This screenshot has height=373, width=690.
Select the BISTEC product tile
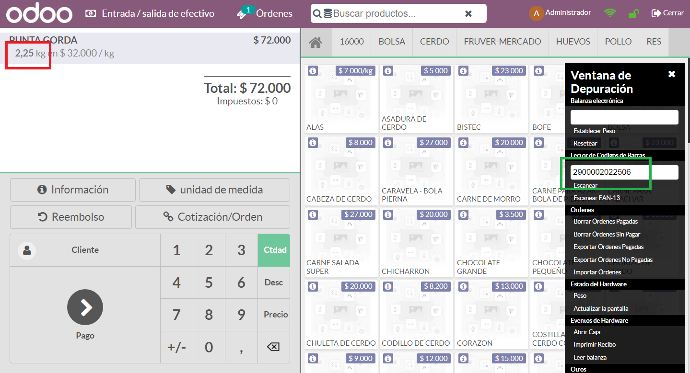tap(490, 99)
